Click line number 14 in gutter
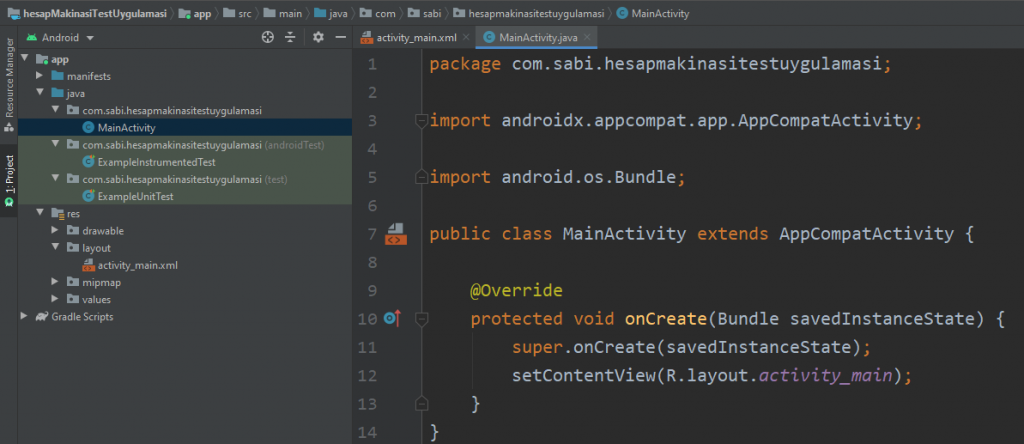 coord(368,432)
